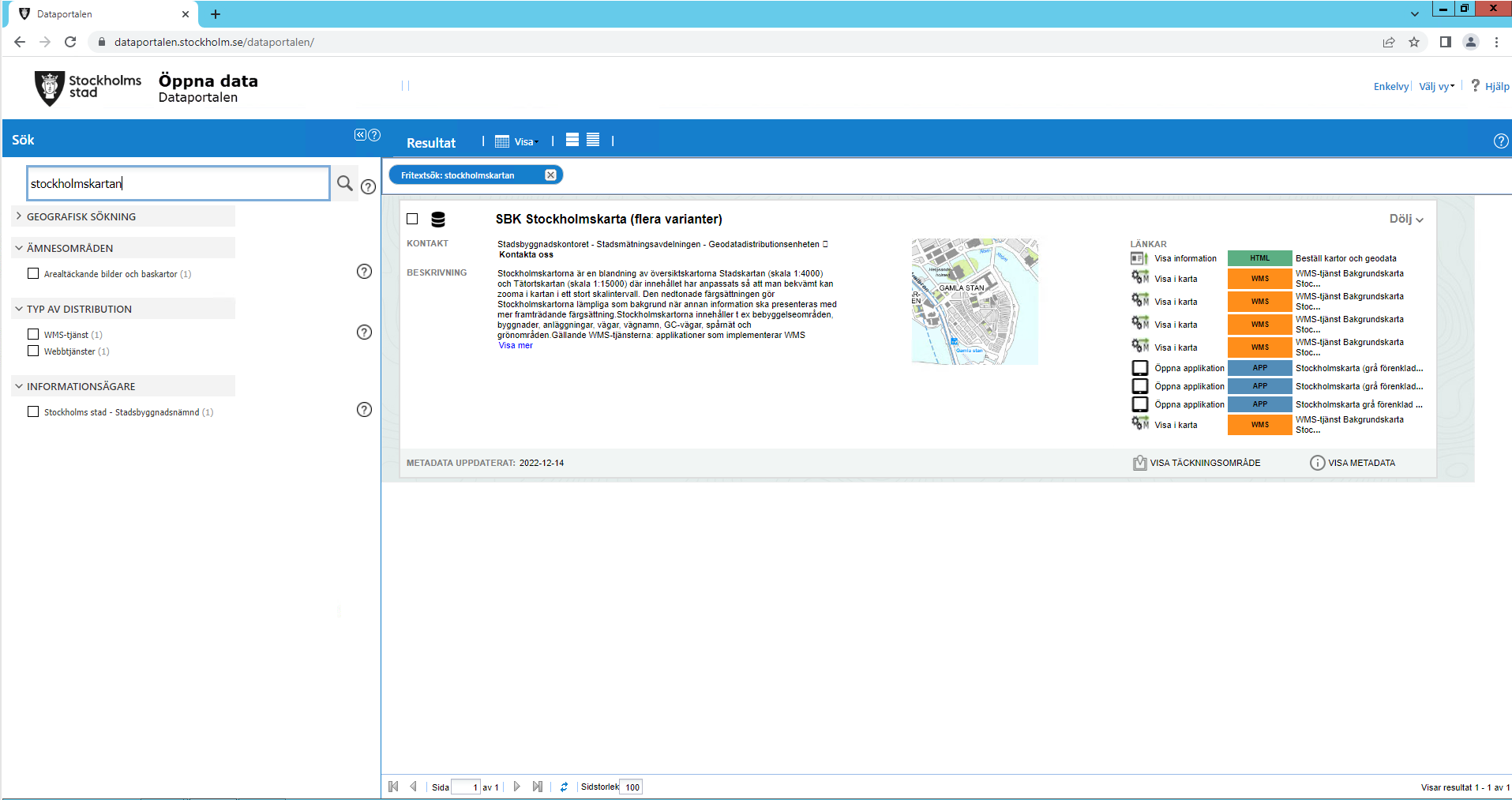The image size is (1512, 800).
Task: Open Chrome profile avatar
Action: [1470, 42]
